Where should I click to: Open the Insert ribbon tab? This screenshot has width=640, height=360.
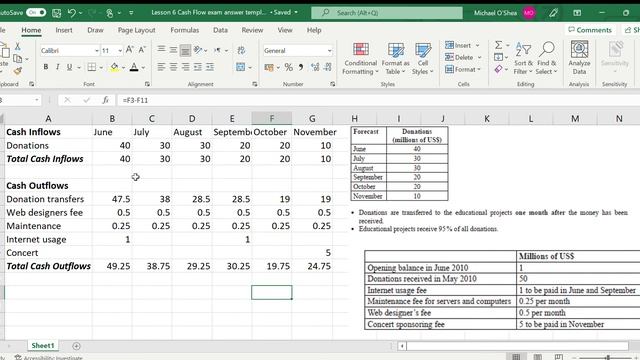pos(64,30)
